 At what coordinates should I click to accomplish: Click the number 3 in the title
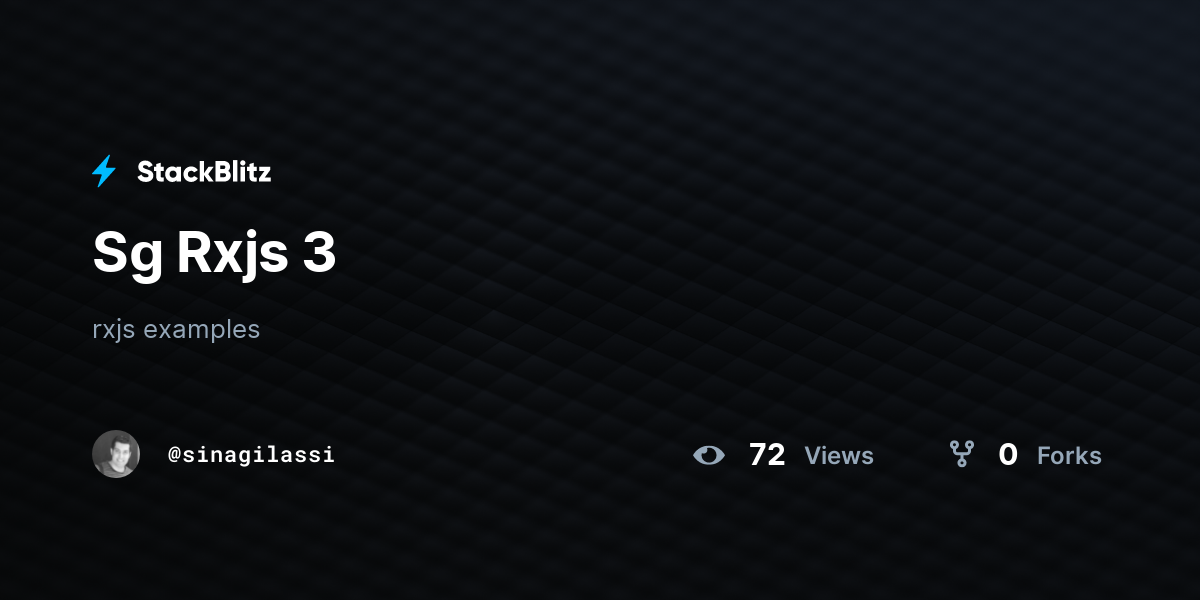tap(320, 254)
